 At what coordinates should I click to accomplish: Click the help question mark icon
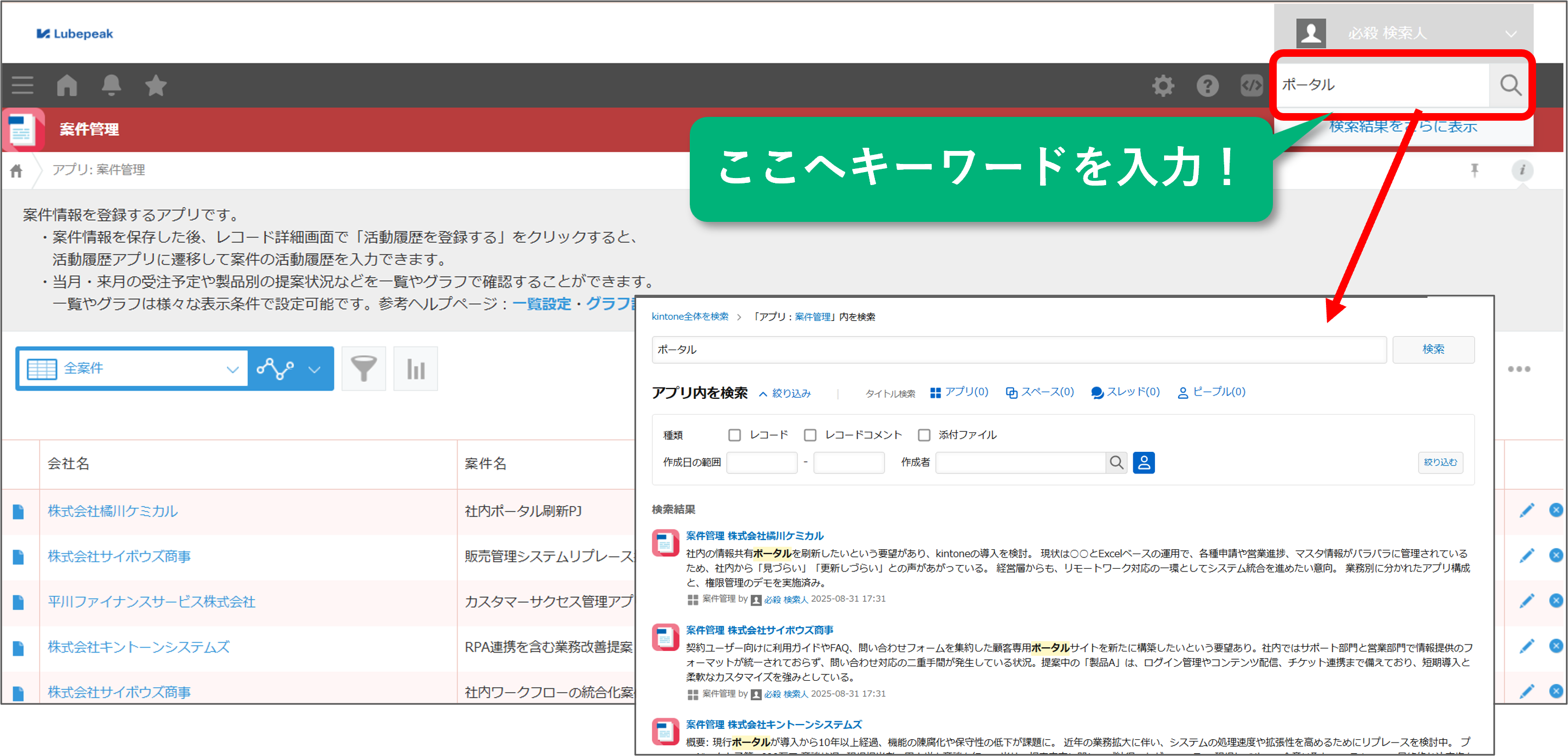pos(1207,85)
